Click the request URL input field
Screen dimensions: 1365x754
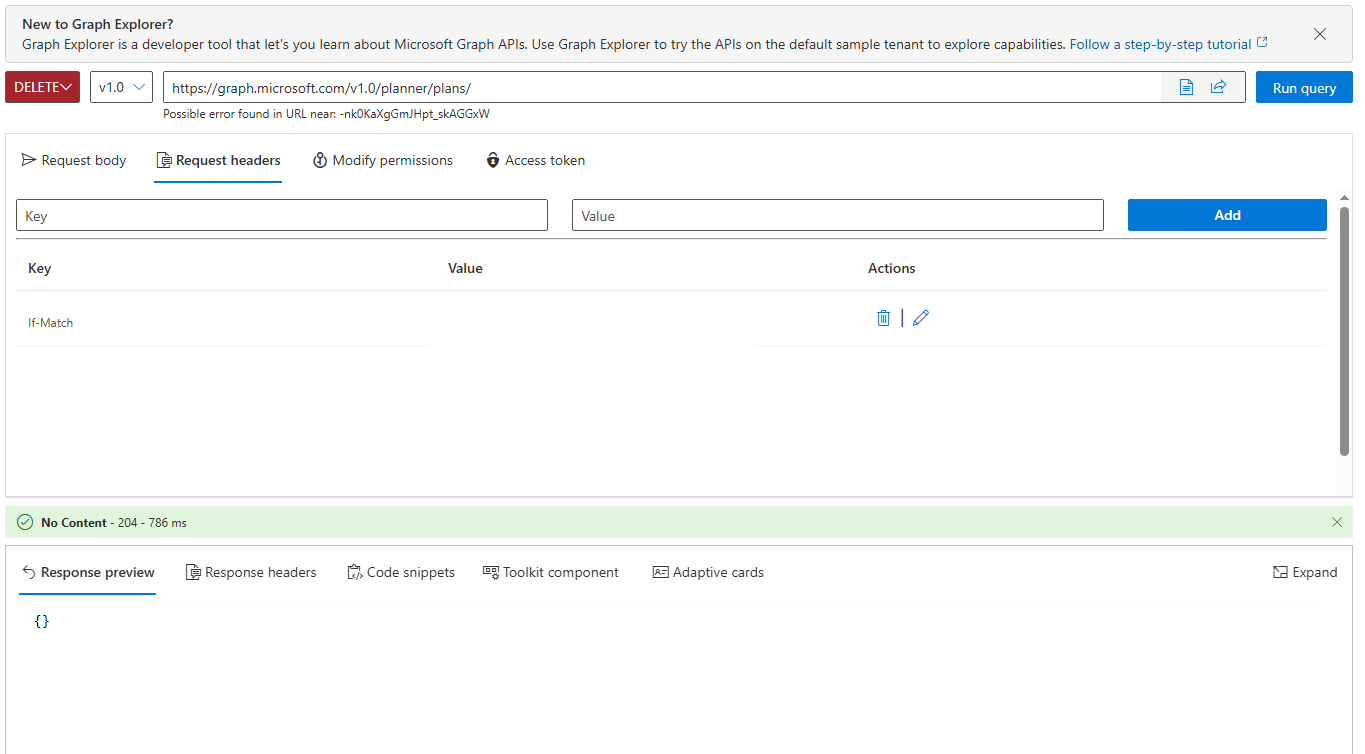pos(662,87)
